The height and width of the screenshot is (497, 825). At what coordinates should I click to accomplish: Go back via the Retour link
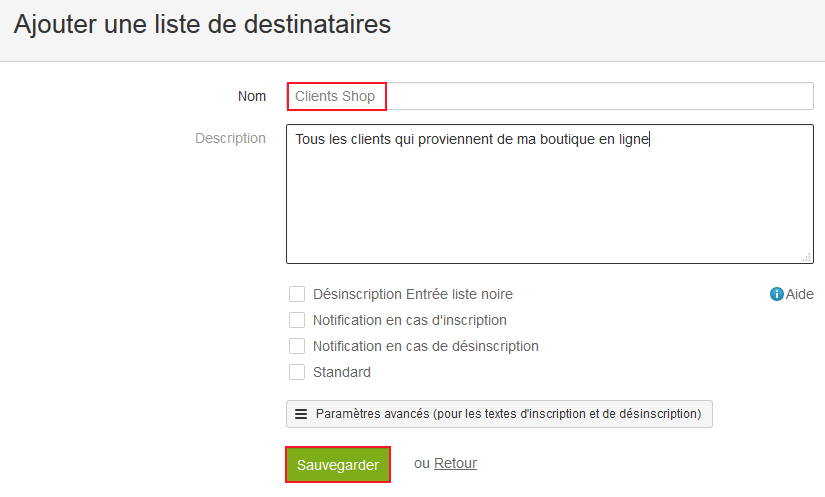tap(455, 463)
